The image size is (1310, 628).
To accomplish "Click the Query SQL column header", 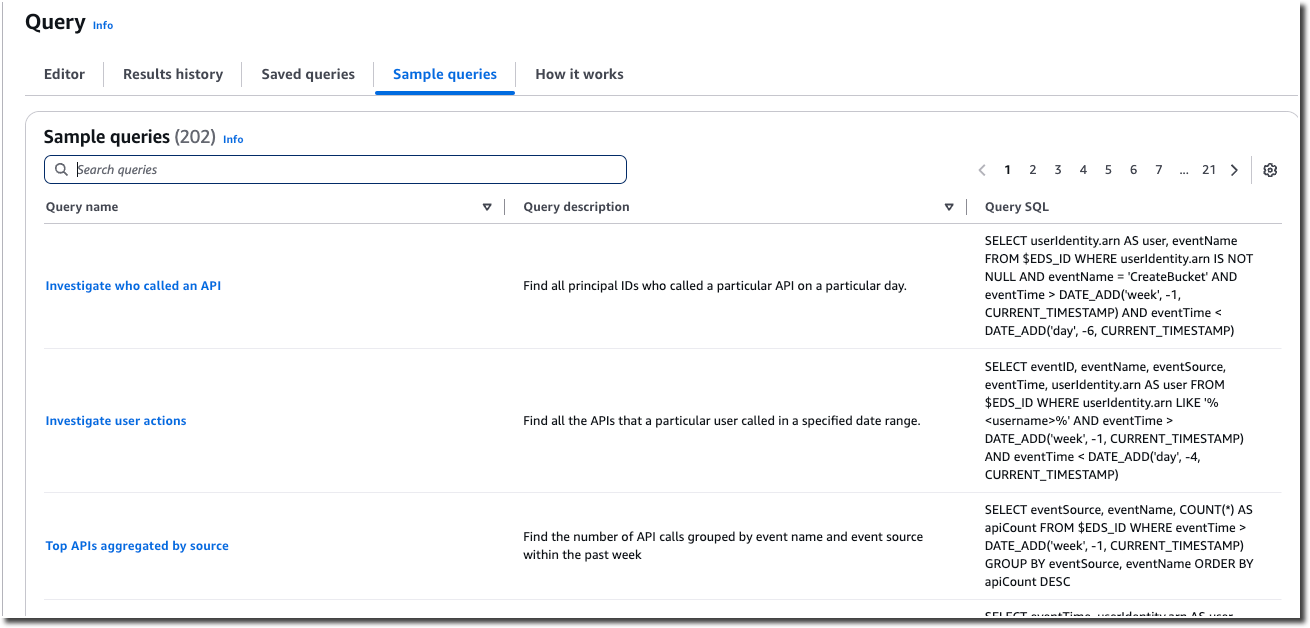I will pyautogui.click(x=1015, y=207).
